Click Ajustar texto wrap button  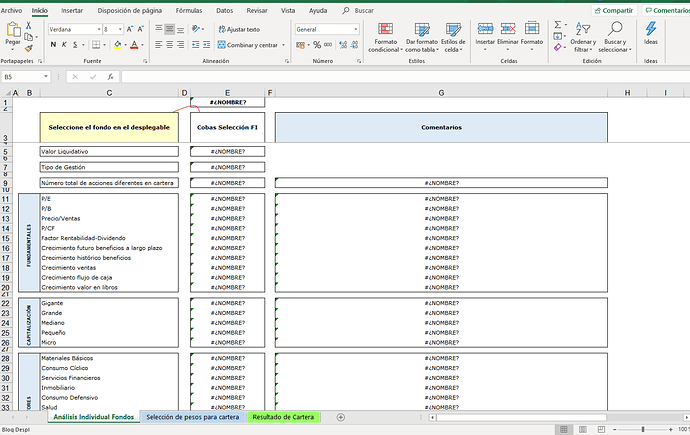(x=239, y=29)
